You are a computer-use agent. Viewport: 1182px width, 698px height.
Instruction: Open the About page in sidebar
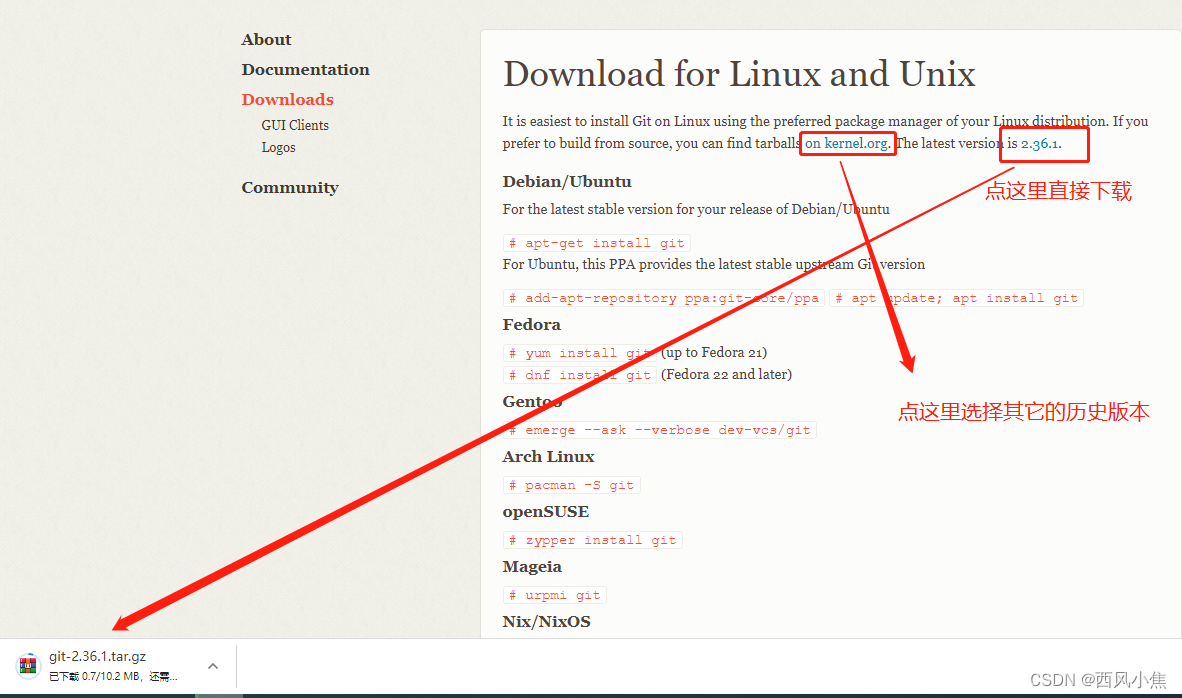click(x=266, y=39)
